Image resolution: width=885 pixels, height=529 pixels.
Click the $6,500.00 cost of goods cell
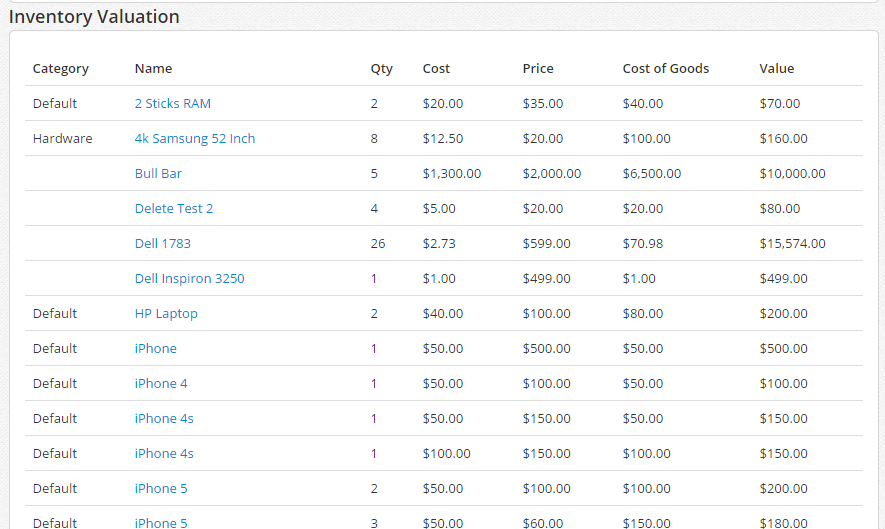click(651, 174)
